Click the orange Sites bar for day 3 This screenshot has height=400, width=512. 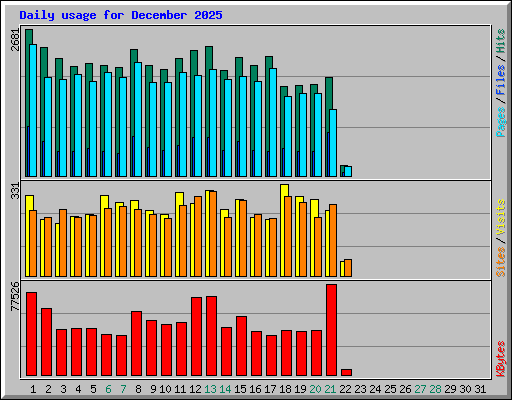[x=63, y=243]
